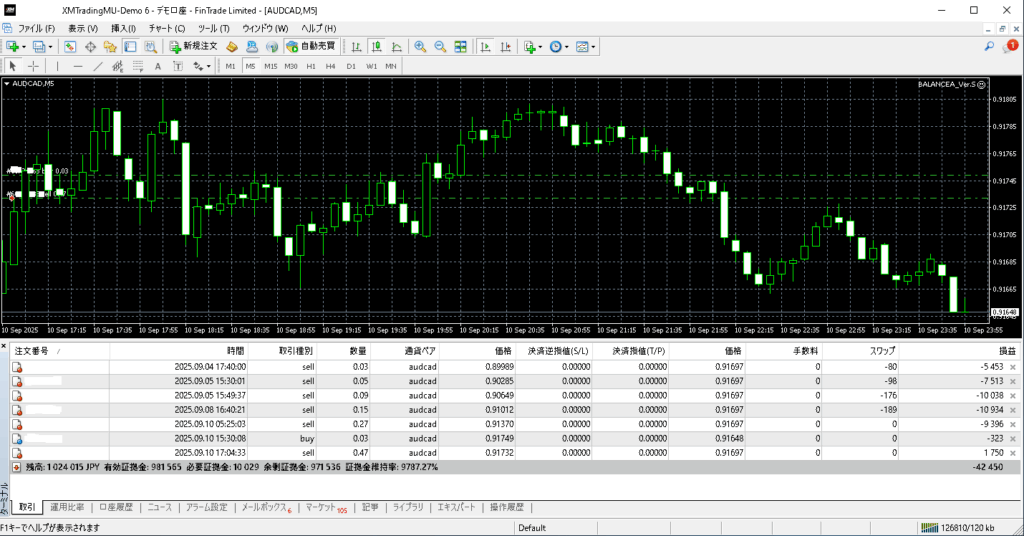Screen dimensions: 1024x536
Task: Select the horizontal line drawing tool
Action: (77, 66)
